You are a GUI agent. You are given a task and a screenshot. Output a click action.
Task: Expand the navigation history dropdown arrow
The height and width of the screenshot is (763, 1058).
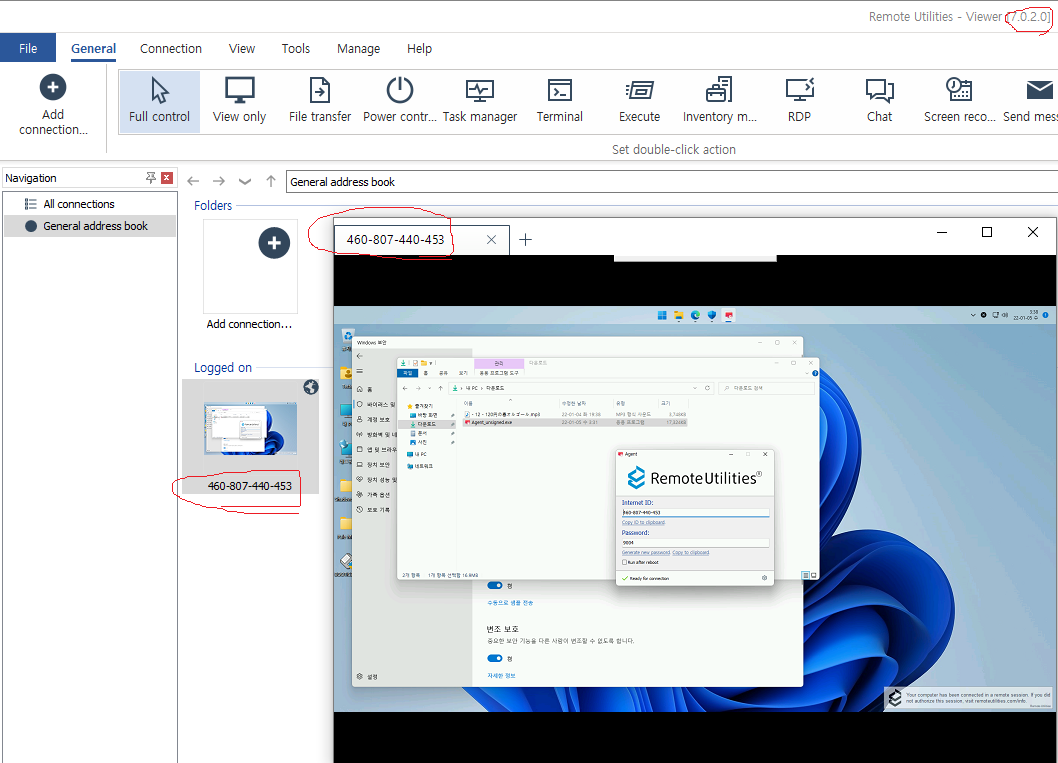click(x=245, y=181)
